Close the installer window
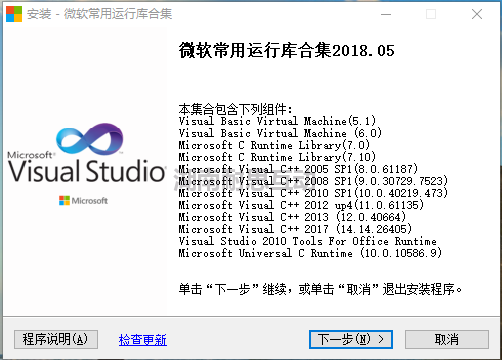This screenshot has width=502, height=360. tap(477, 14)
